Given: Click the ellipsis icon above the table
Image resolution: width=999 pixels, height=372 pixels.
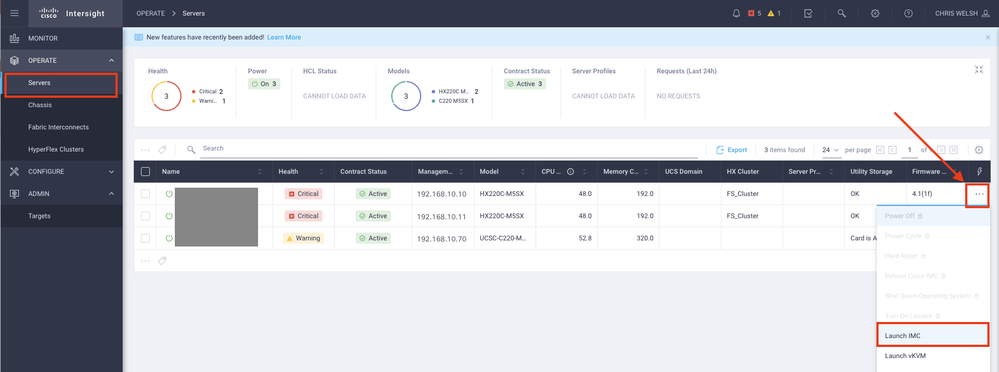Looking at the screenshot, I should tap(145, 150).
